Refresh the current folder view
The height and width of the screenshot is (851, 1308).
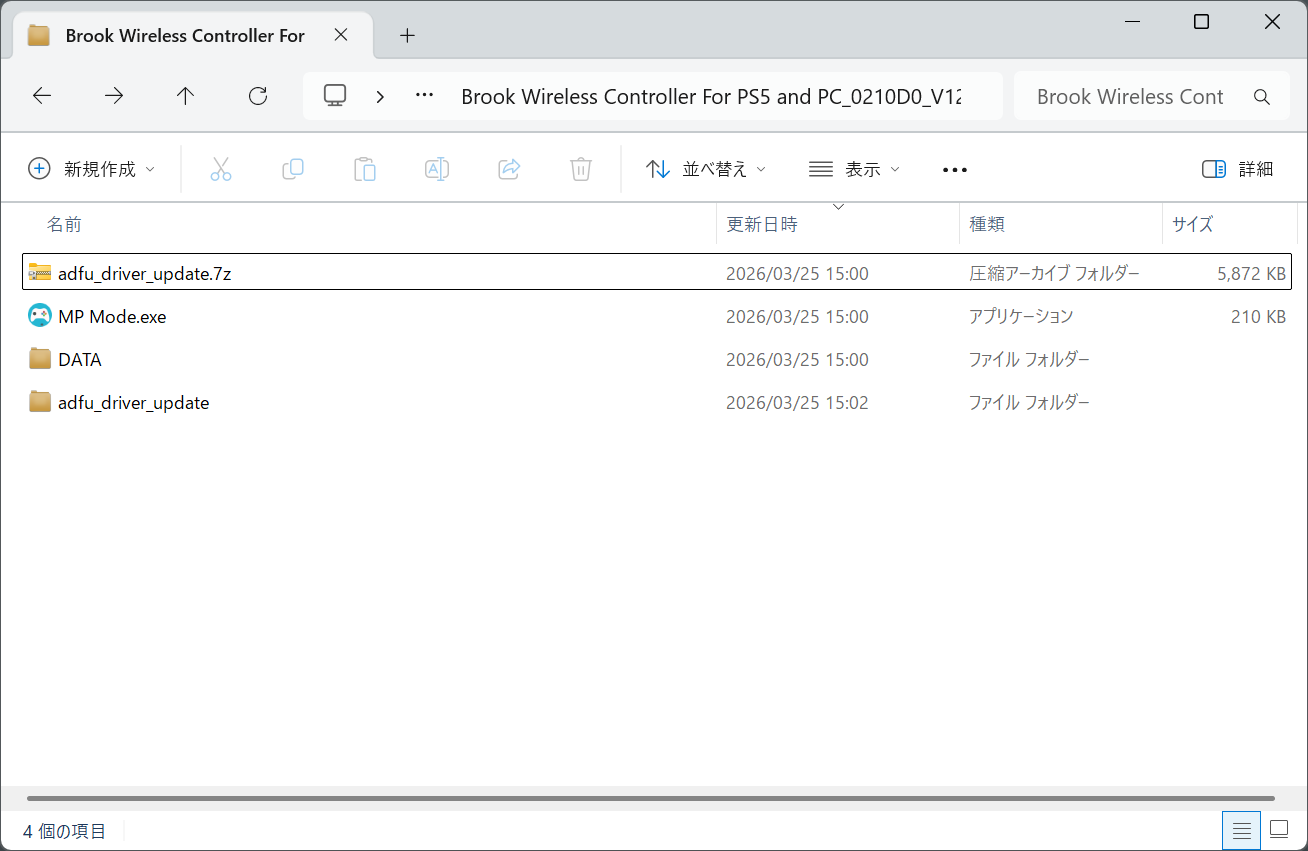point(258,96)
